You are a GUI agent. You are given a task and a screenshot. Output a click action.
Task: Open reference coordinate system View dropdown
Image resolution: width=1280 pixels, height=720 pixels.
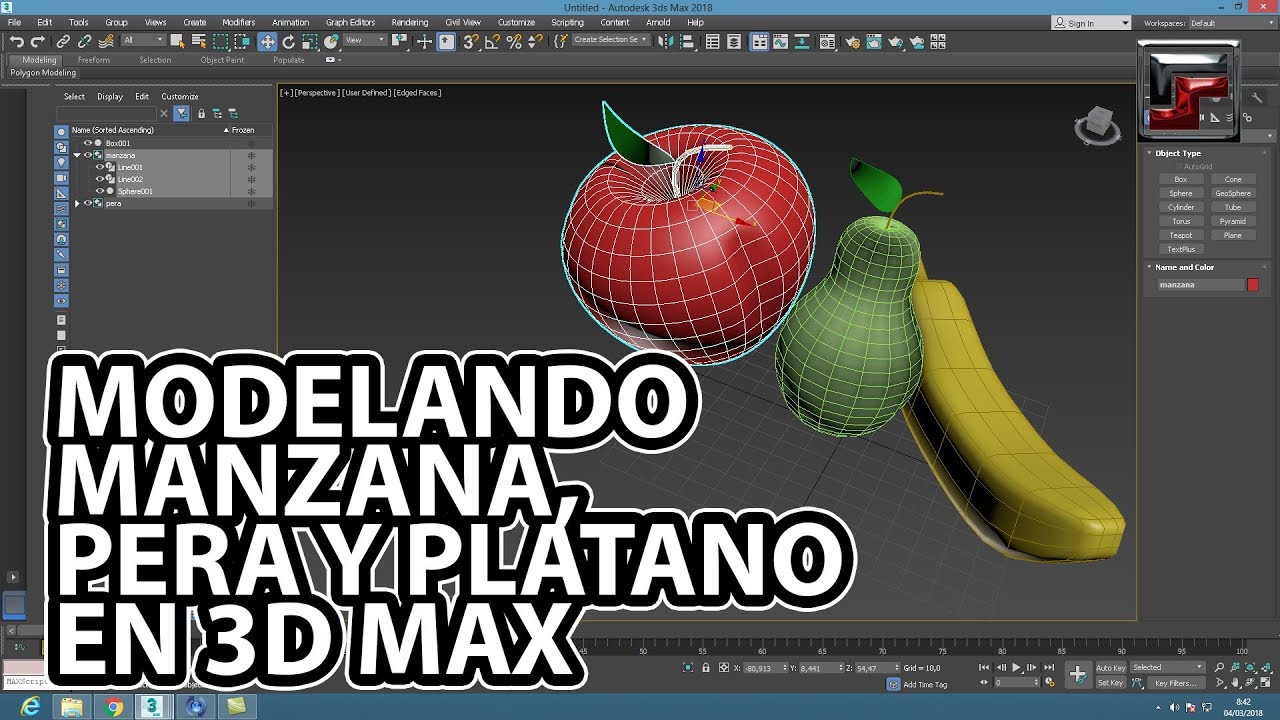coord(364,40)
